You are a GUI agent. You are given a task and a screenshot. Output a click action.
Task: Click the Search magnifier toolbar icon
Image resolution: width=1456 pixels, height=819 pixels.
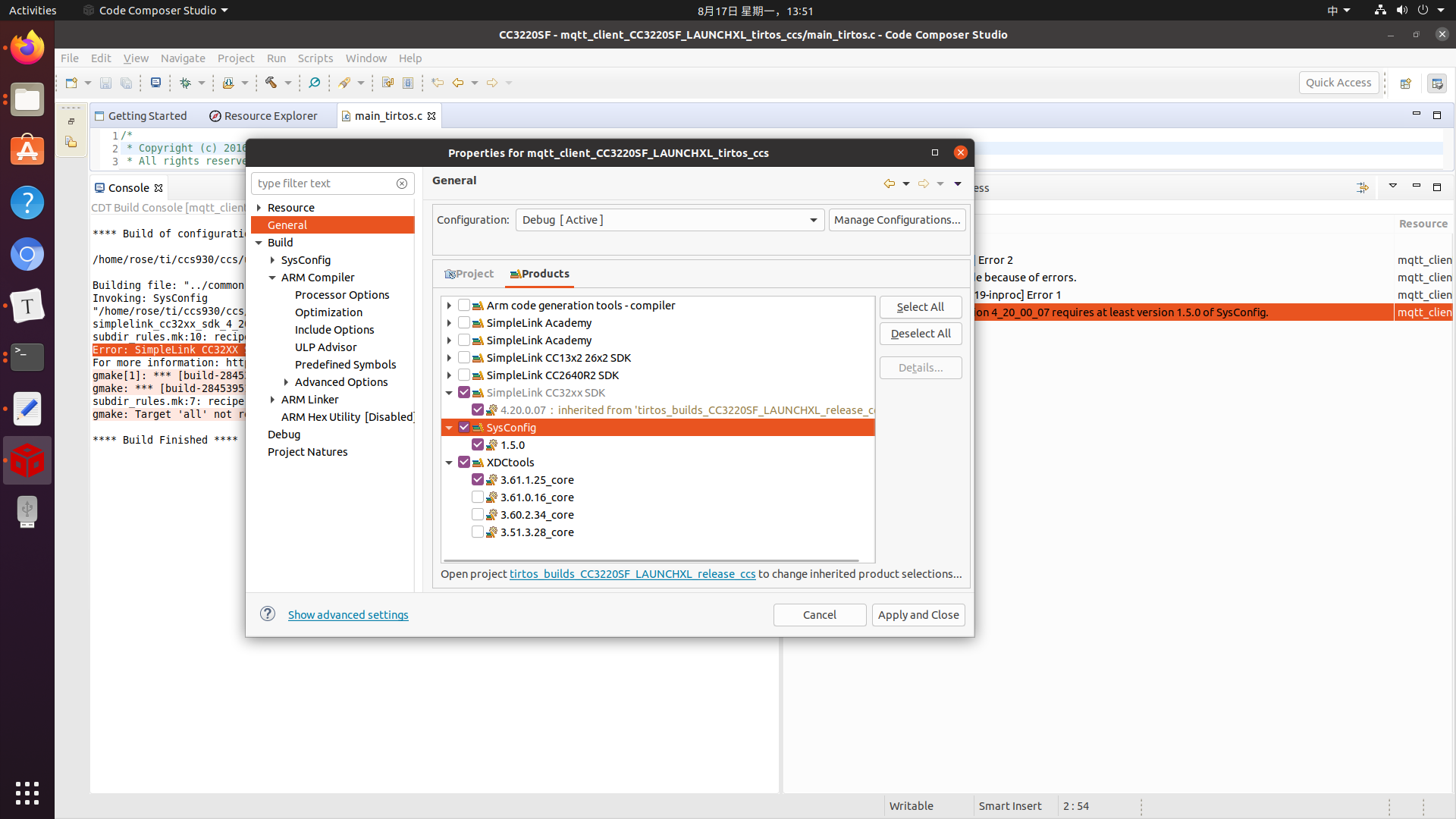(x=314, y=83)
